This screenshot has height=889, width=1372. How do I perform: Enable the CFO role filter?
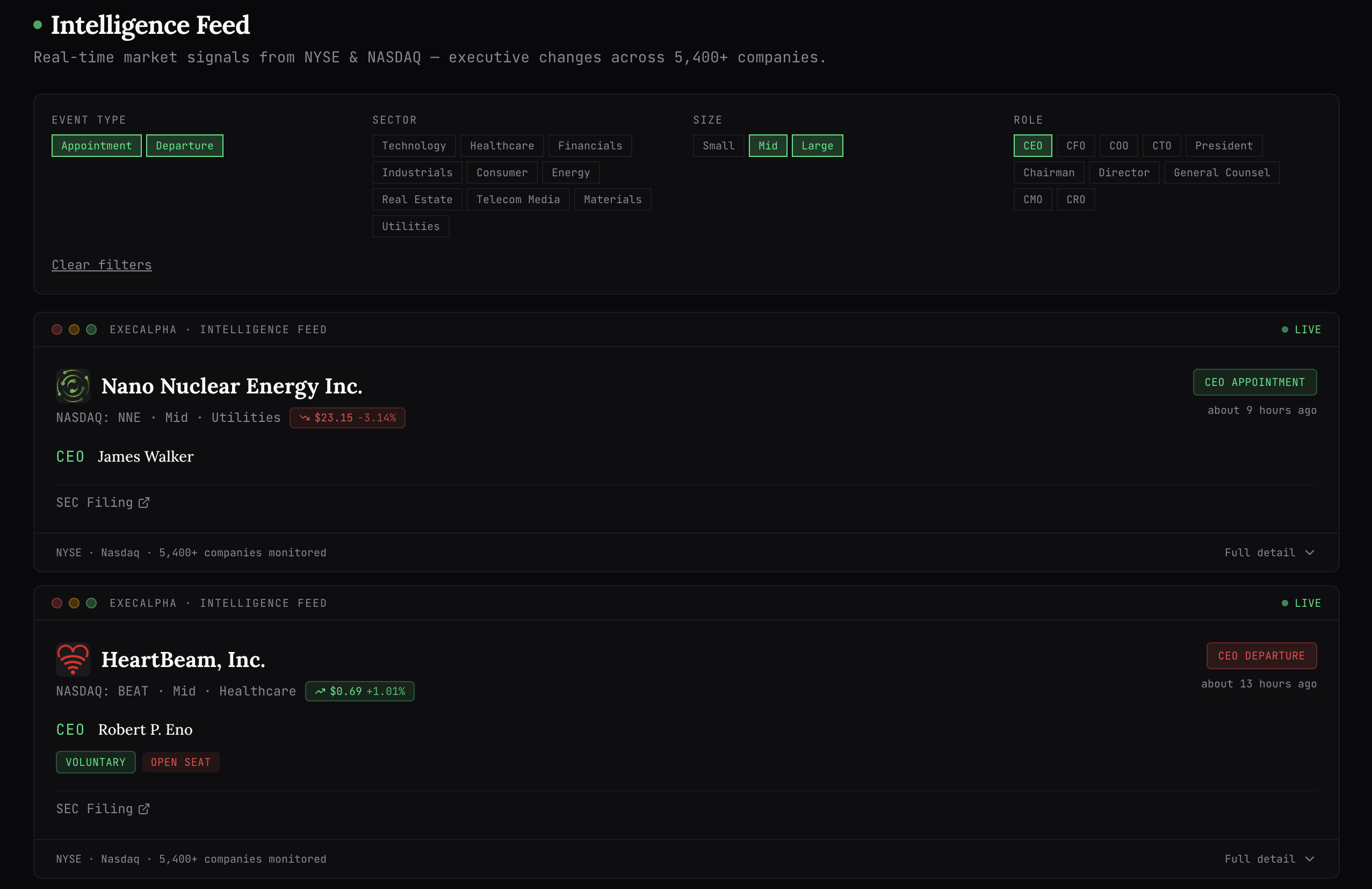pos(1075,145)
